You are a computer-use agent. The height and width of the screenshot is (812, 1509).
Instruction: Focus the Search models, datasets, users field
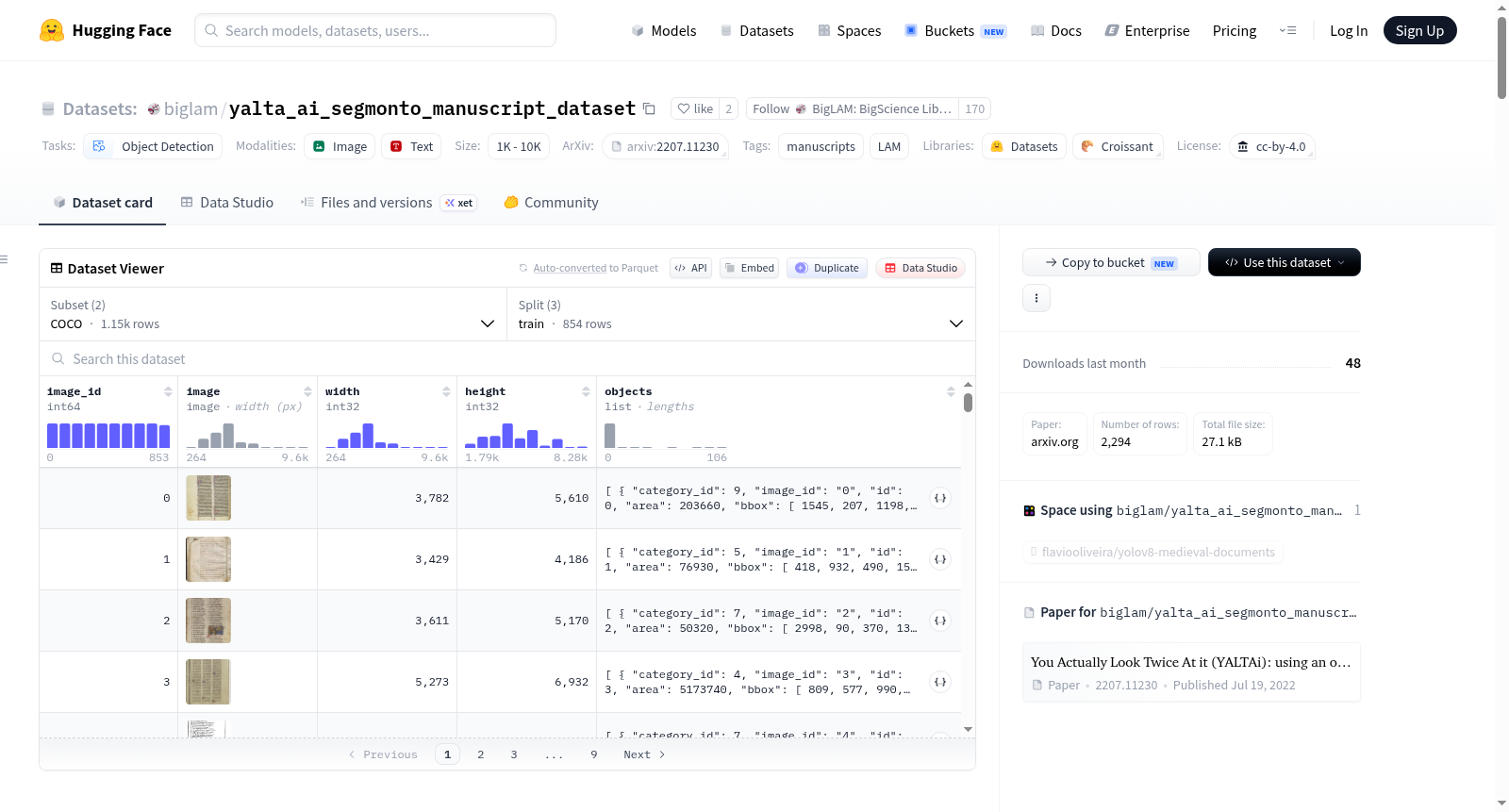(x=375, y=30)
